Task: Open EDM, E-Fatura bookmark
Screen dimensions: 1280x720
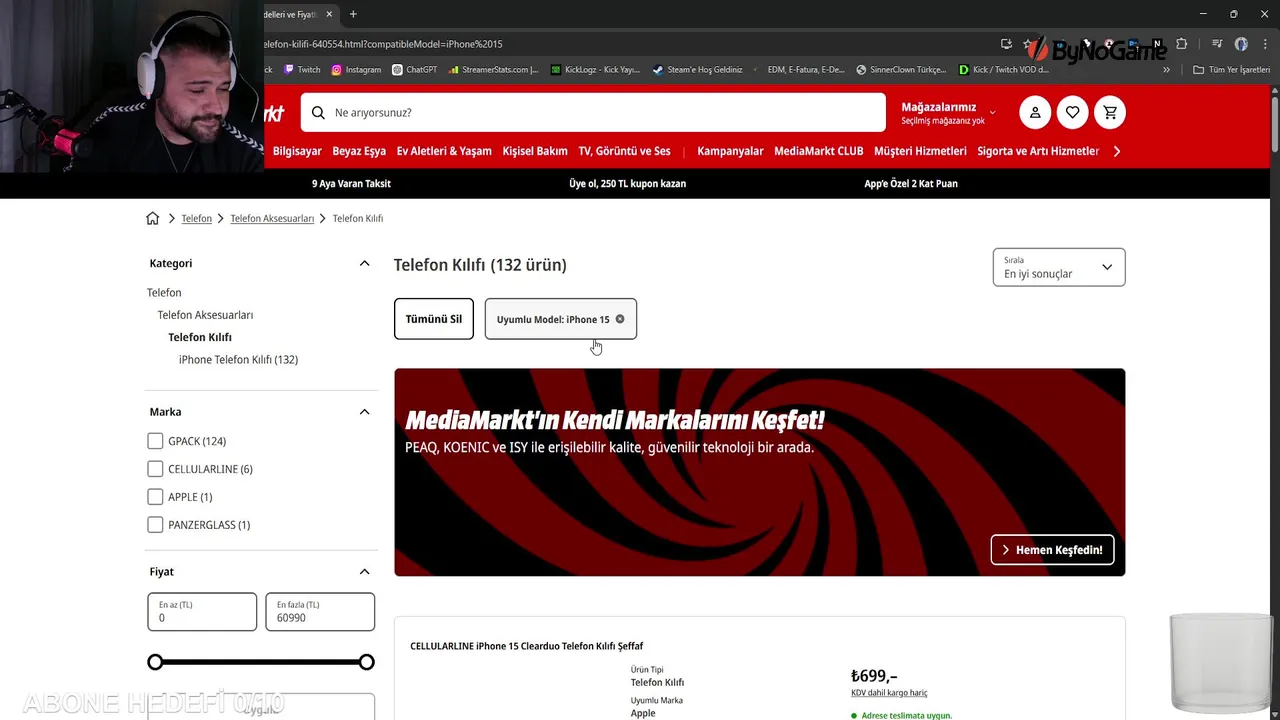Action: [x=806, y=70]
